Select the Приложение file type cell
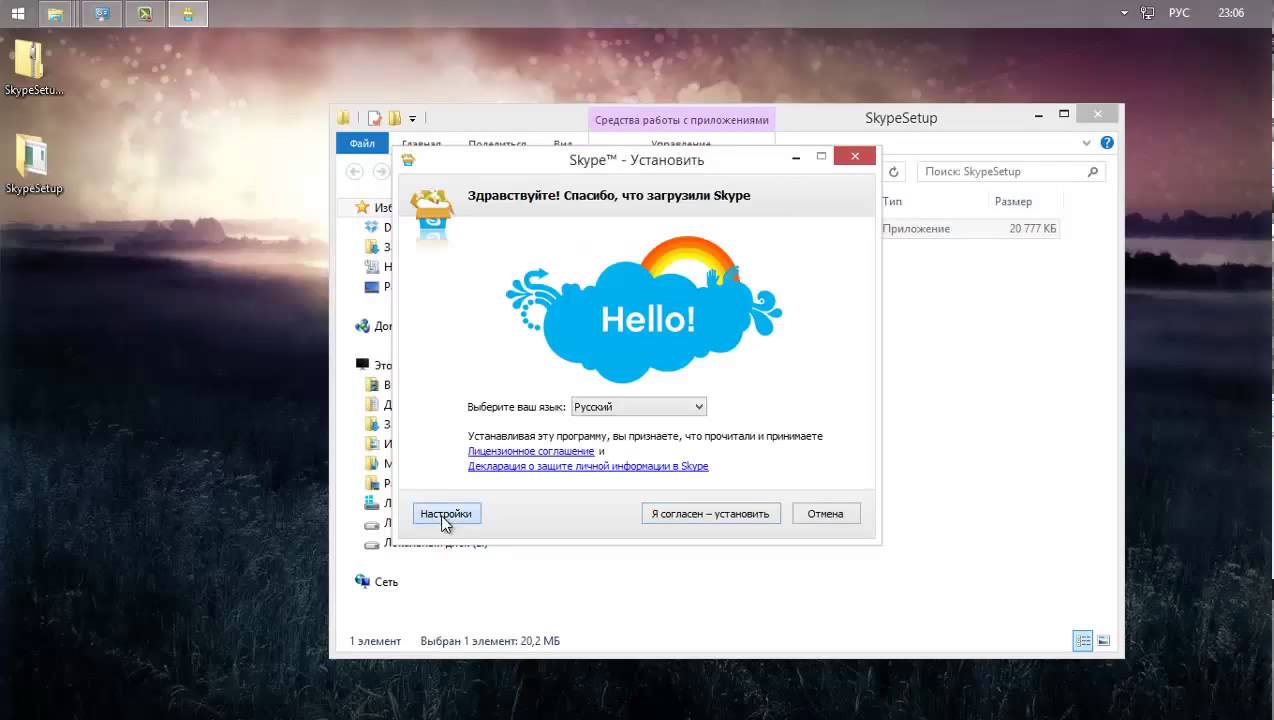 (916, 229)
